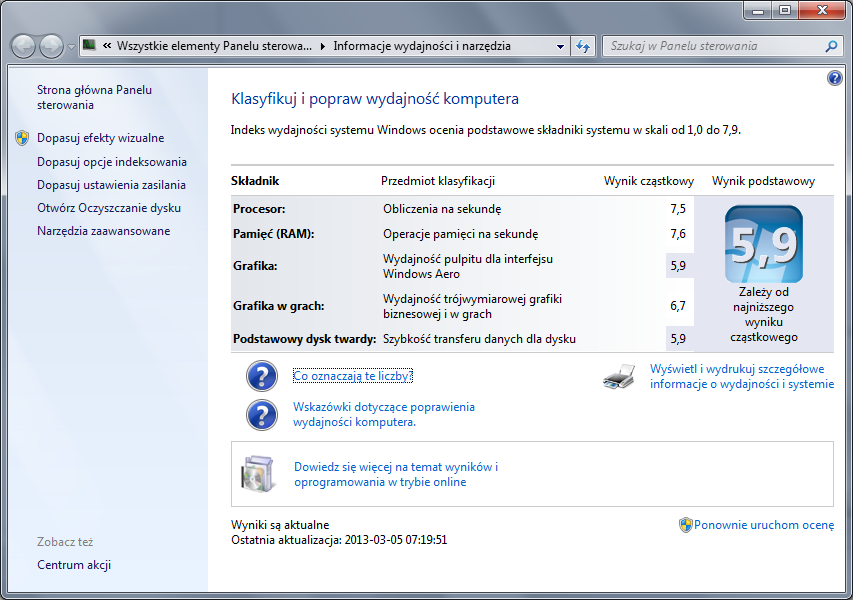Open 'Wskazówki dotyczące poprawienia wydajności komputera' link

pos(384,415)
